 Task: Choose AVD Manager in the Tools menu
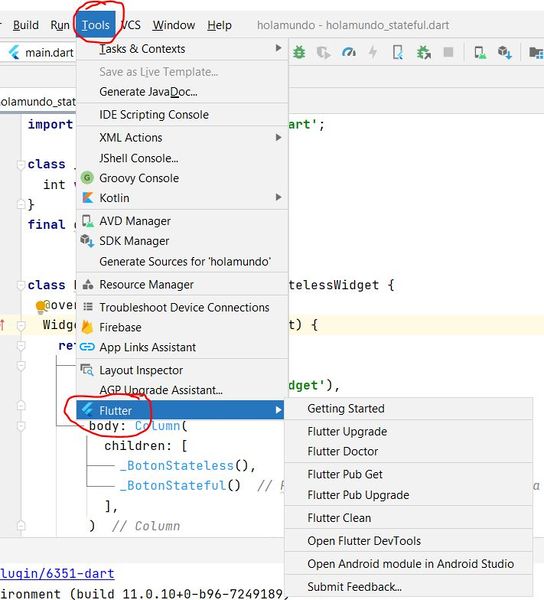tap(182, 221)
